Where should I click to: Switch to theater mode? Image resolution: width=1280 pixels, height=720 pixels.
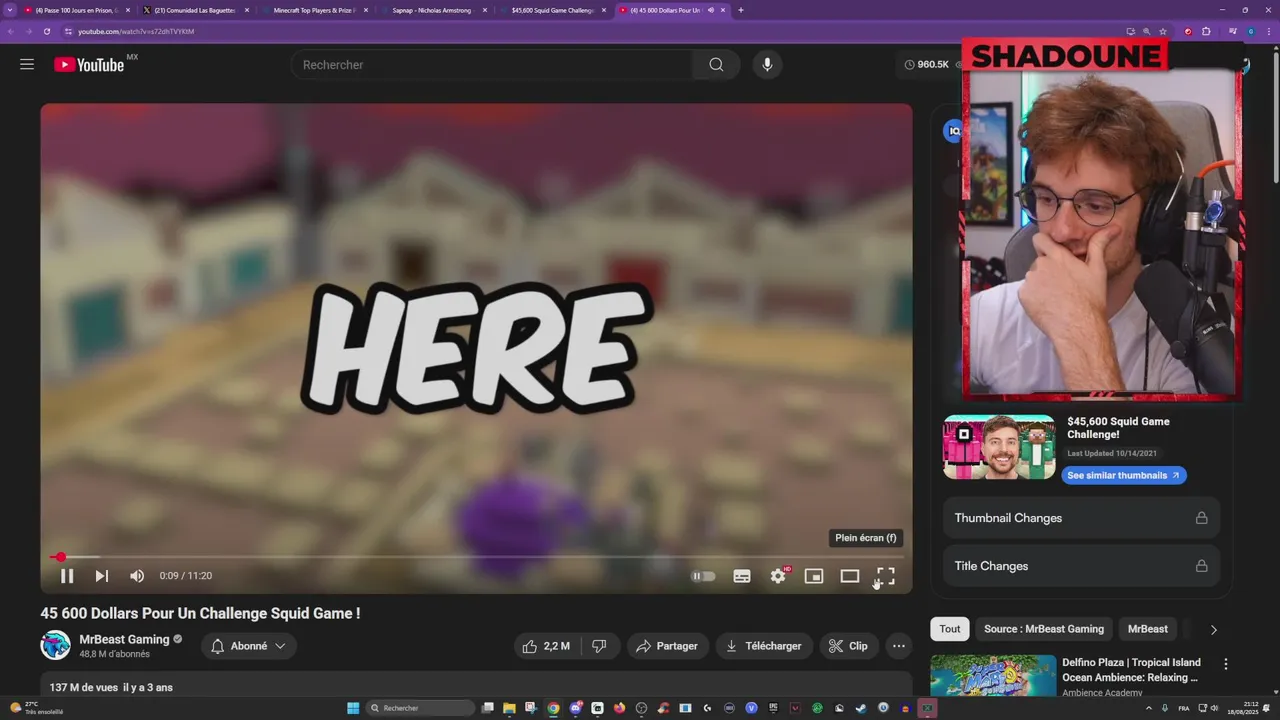tap(850, 576)
